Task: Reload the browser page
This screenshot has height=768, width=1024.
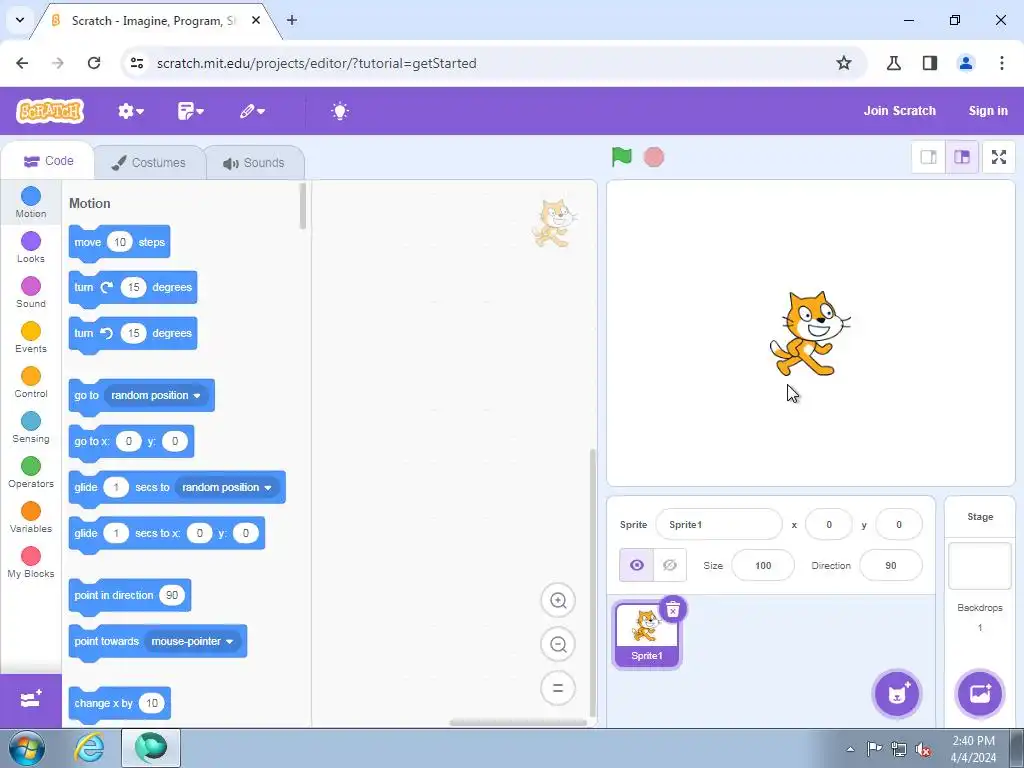Action: click(94, 63)
